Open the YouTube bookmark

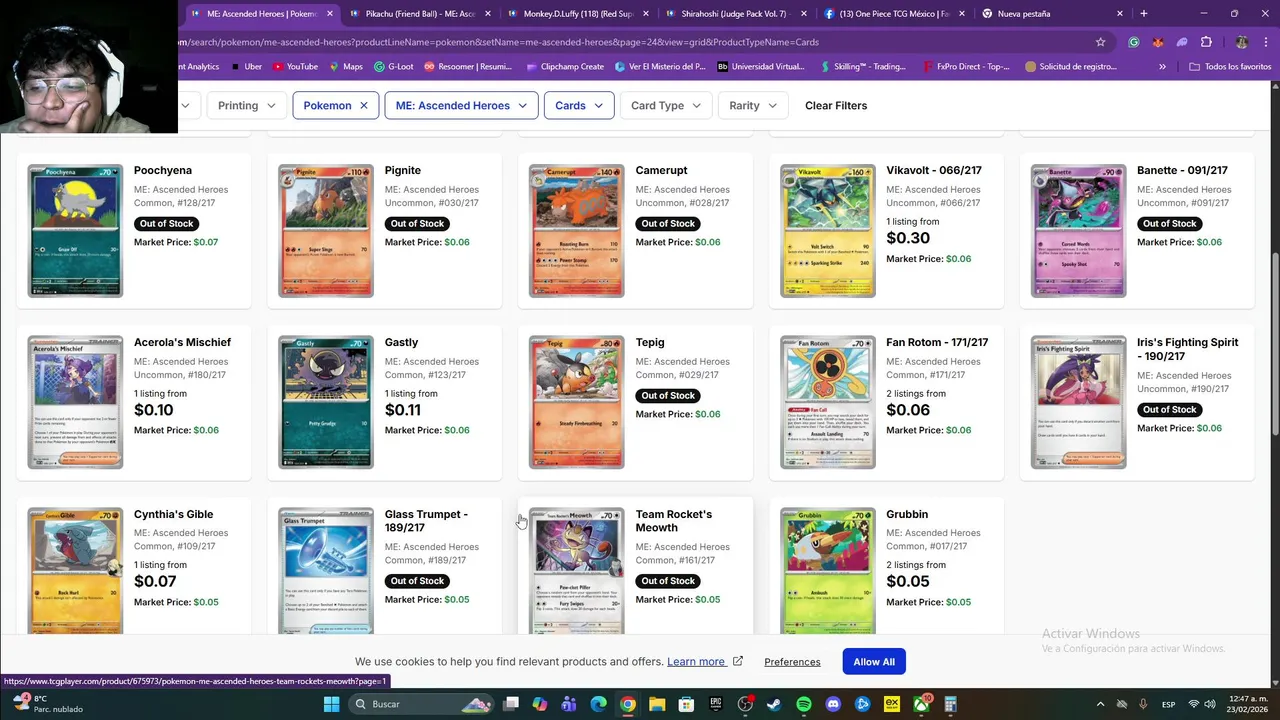coord(295,67)
